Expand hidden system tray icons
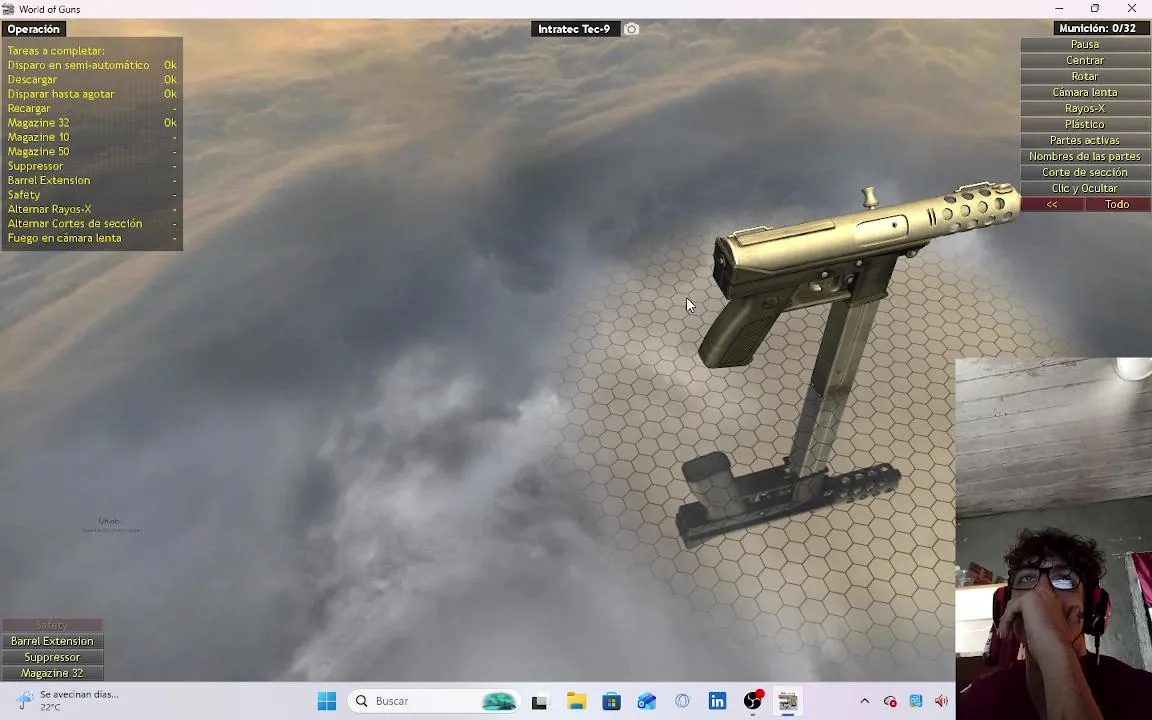The height and width of the screenshot is (720, 1152). pos(864,702)
